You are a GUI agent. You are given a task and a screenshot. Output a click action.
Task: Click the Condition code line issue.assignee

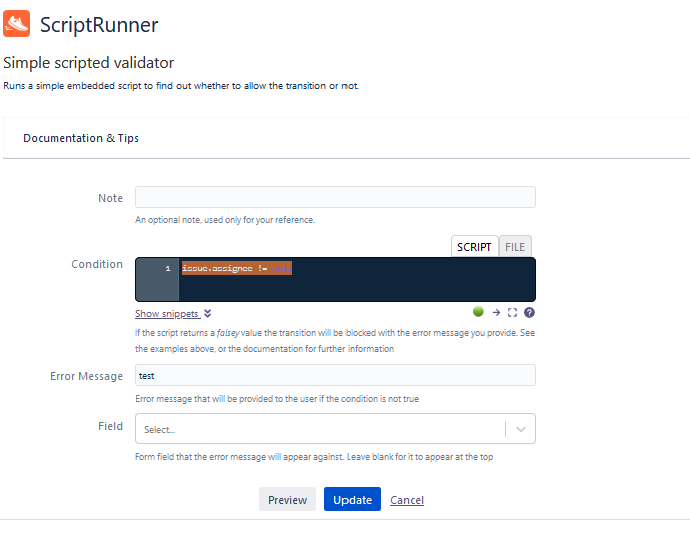[x=237, y=268]
